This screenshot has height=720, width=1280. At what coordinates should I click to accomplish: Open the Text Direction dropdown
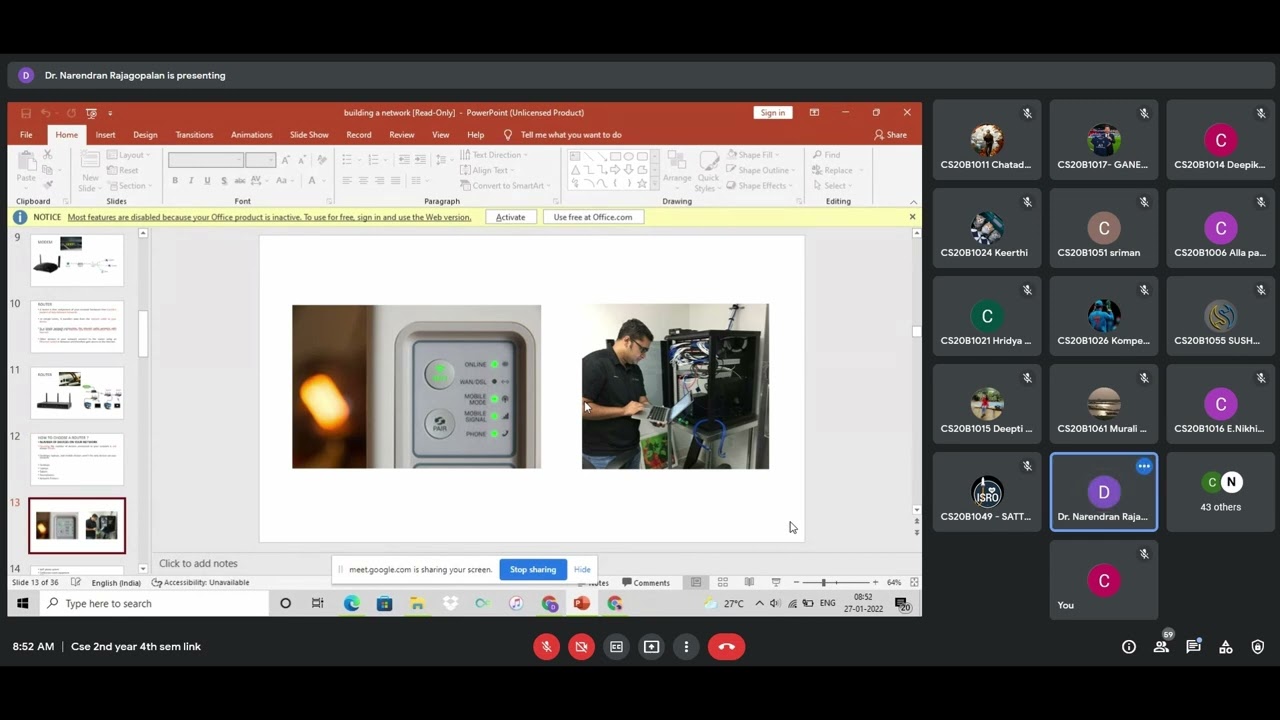(x=495, y=155)
